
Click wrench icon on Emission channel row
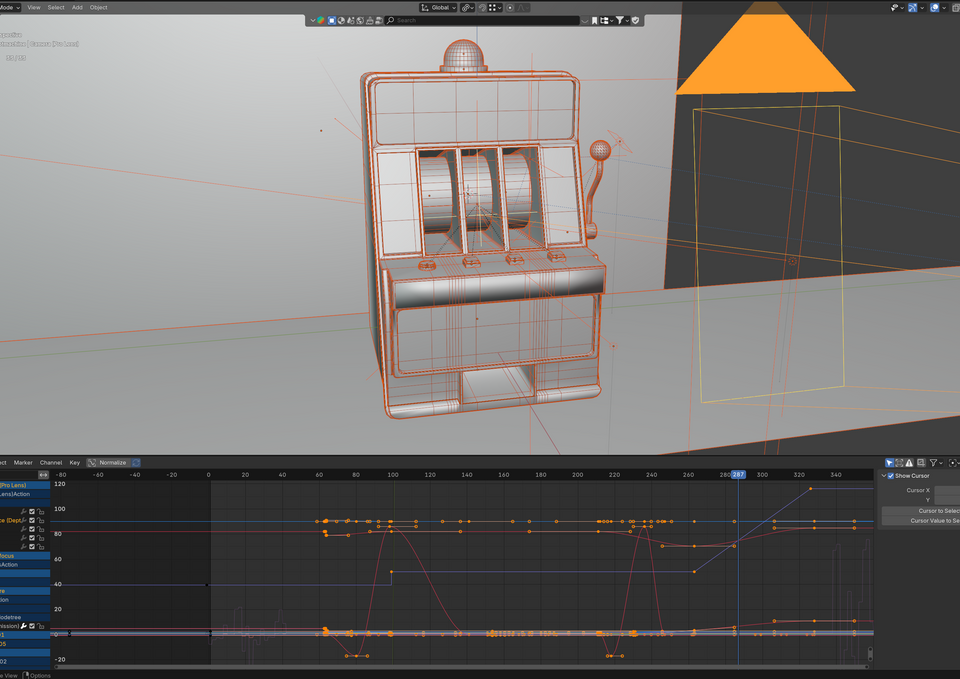(x=23, y=626)
